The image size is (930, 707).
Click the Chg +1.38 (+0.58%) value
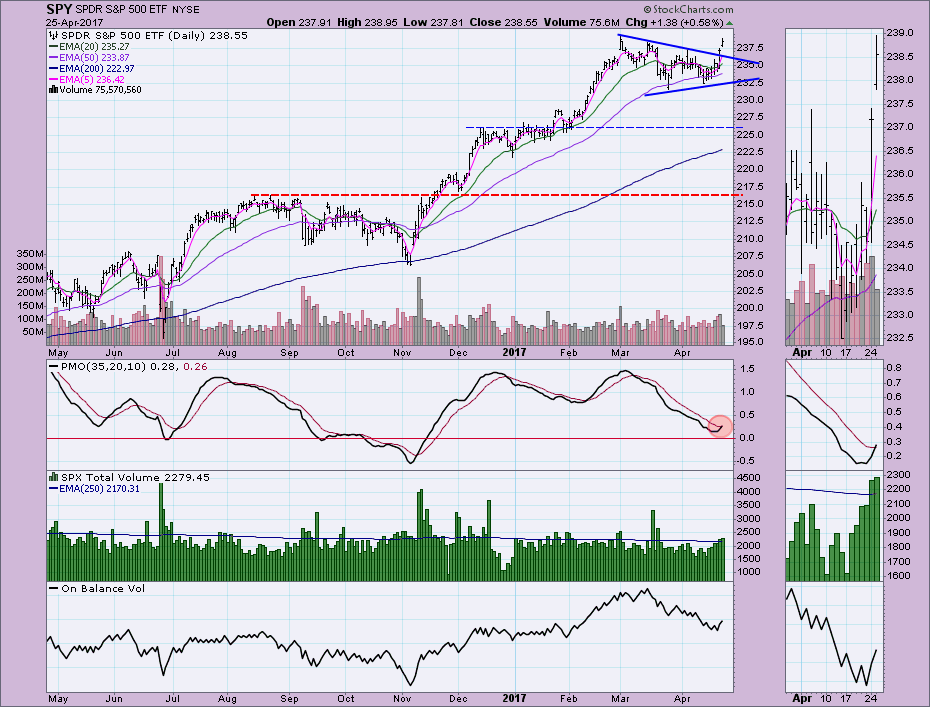pyautogui.click(x=674, y=23)
